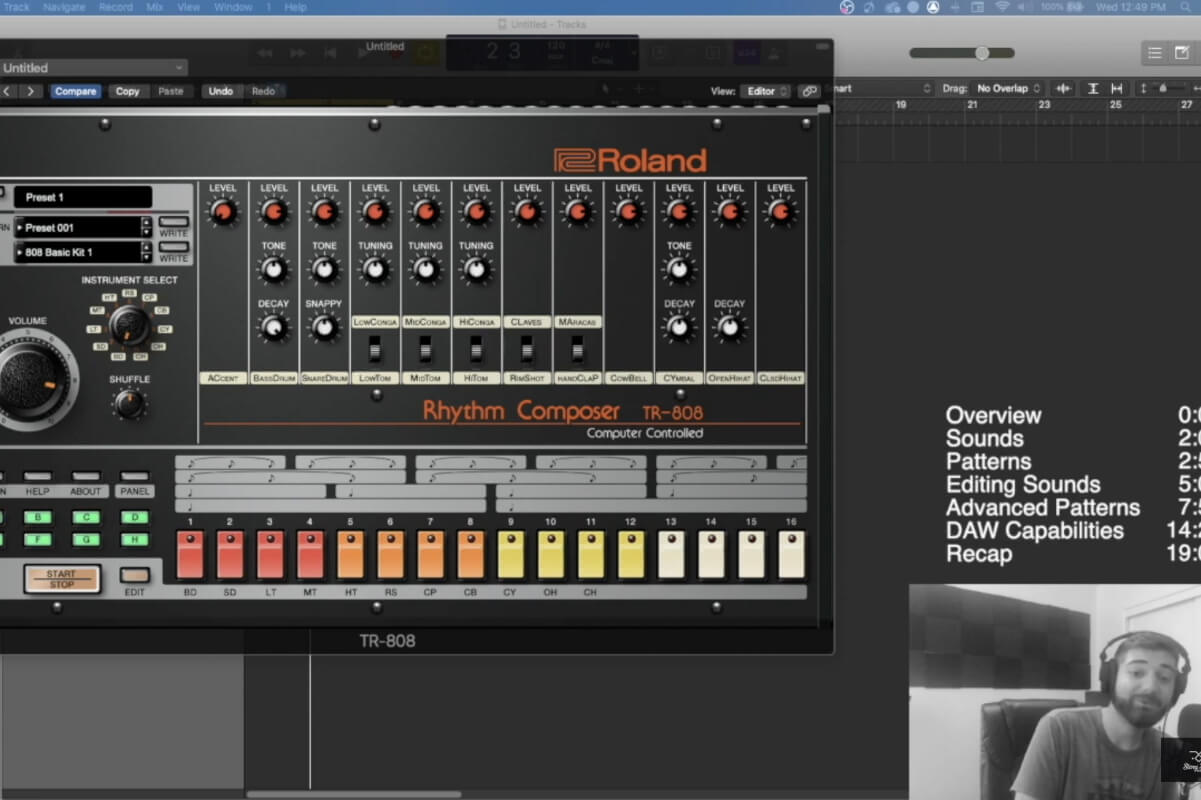Image resolution: width=1201 pixels, height=800 pixels.
Task: Click the Copy button
Action: point(127,91)
